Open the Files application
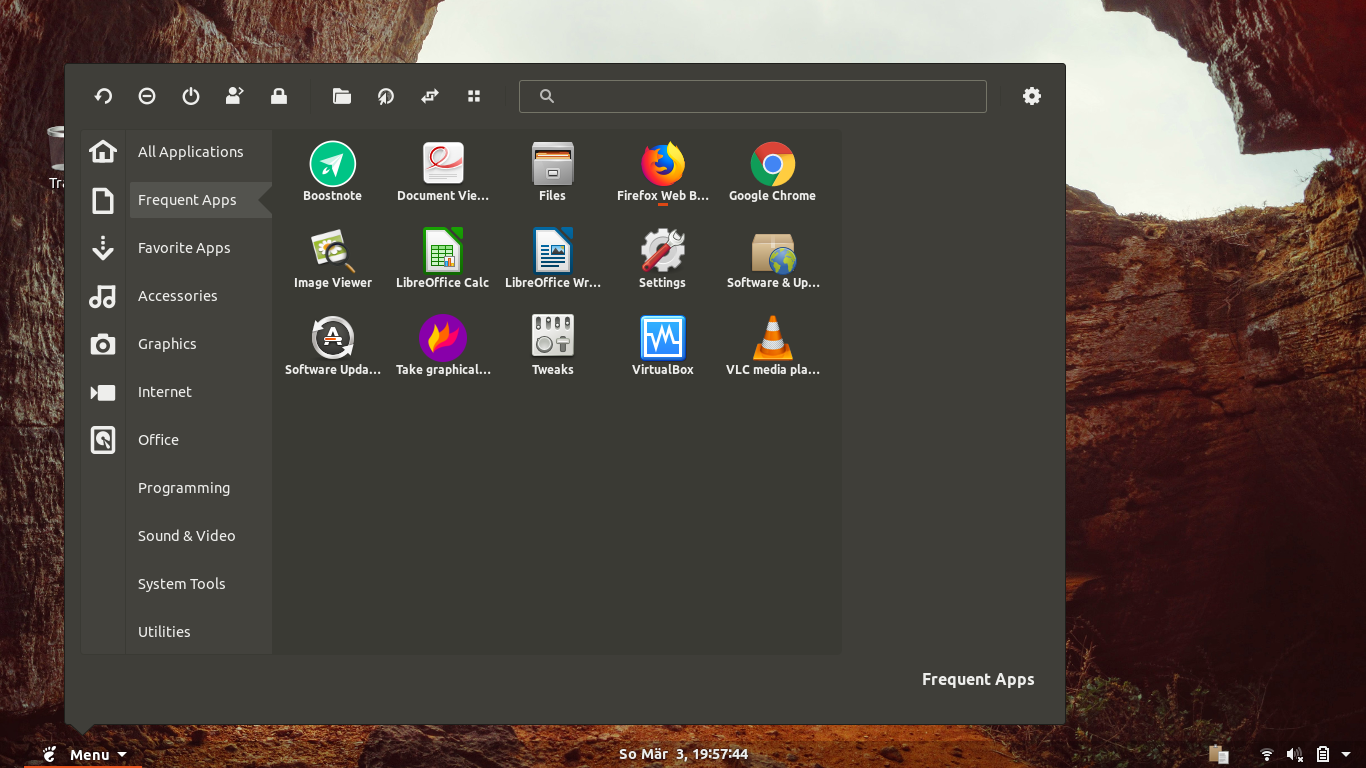1366x768 pixels. click(x=553, y=173)
